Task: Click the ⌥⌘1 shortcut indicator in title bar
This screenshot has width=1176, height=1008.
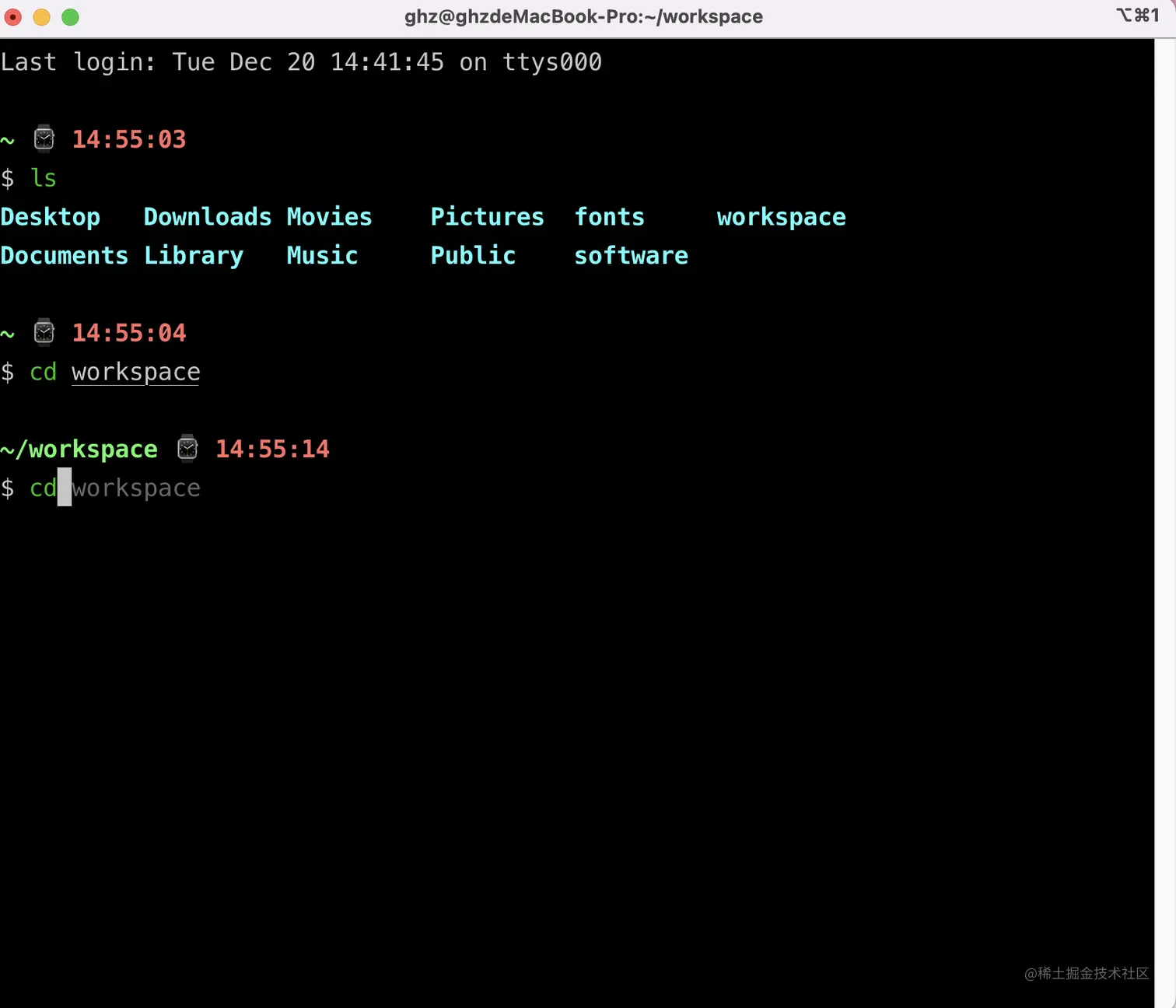Action: point(1137,16)
